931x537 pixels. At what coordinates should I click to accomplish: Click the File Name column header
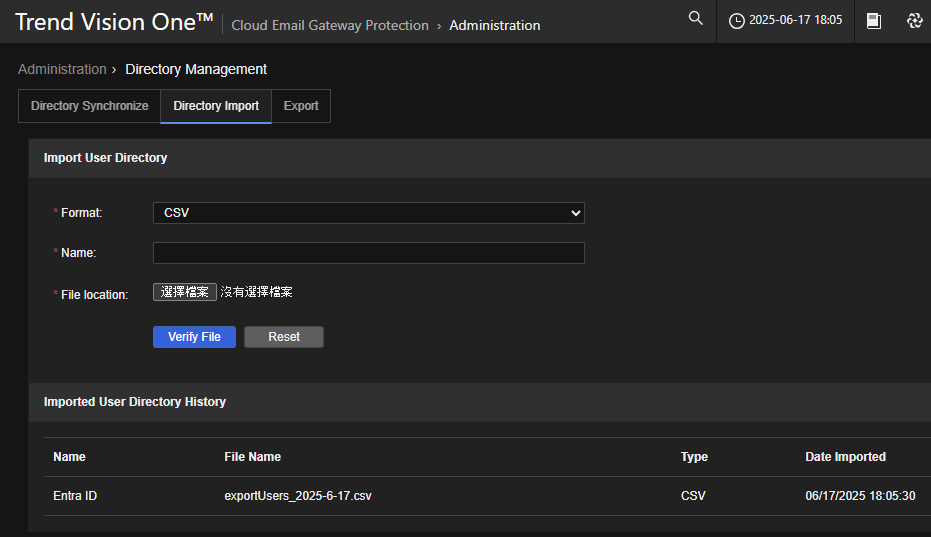pyautogui.click(x=252, y=457)
